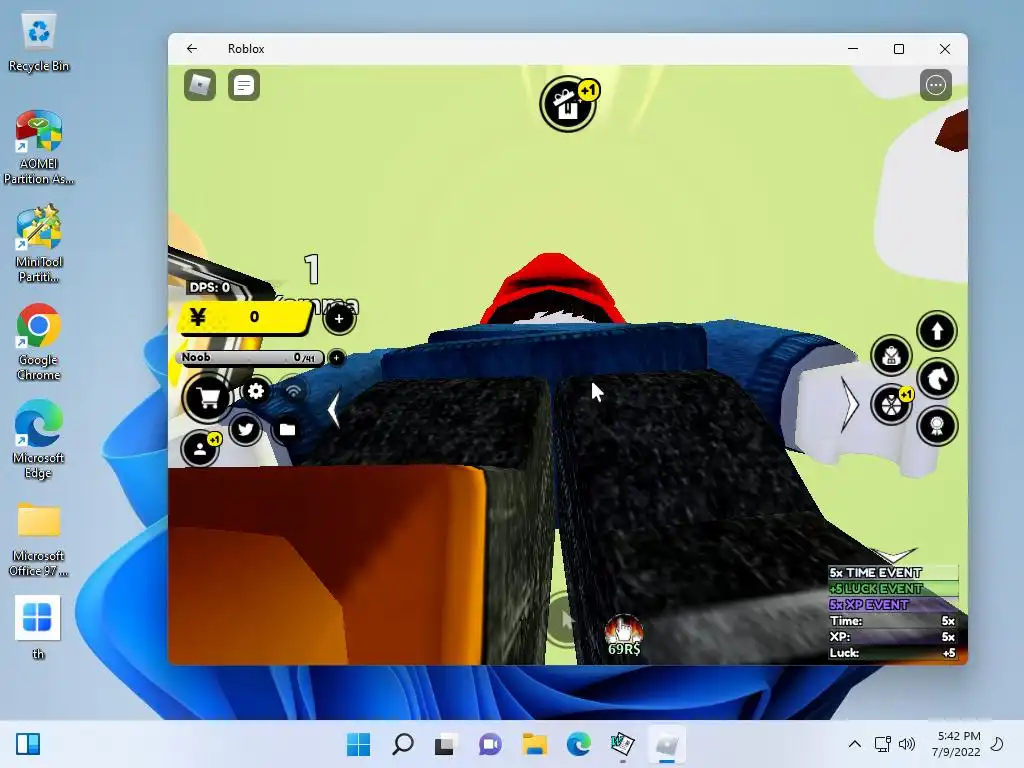Click the XP: 5x stat row
This screenshot has height=768, width=1024.
click(893, 637)
